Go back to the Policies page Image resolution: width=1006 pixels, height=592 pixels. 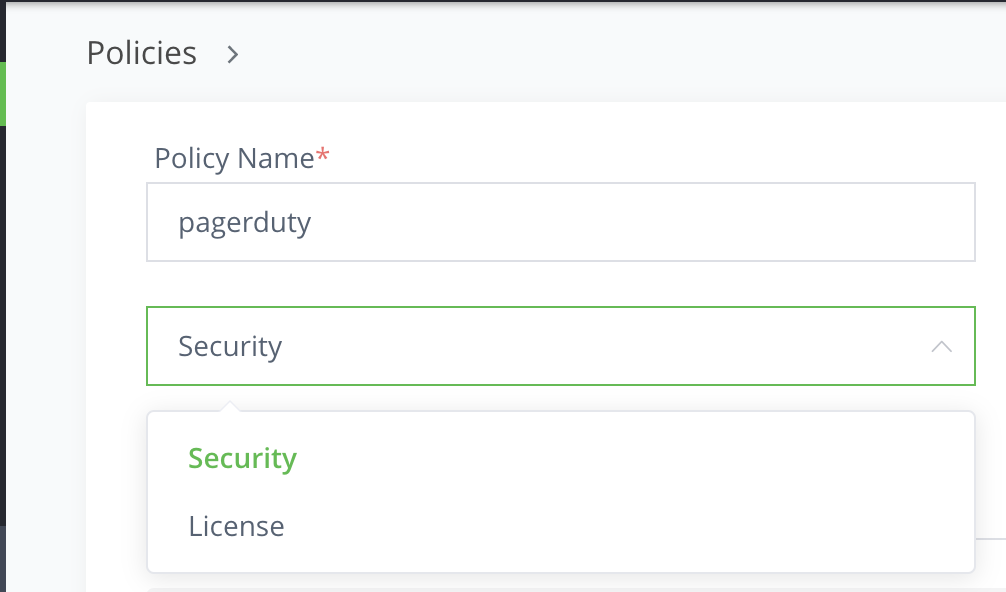pos(142,53)
